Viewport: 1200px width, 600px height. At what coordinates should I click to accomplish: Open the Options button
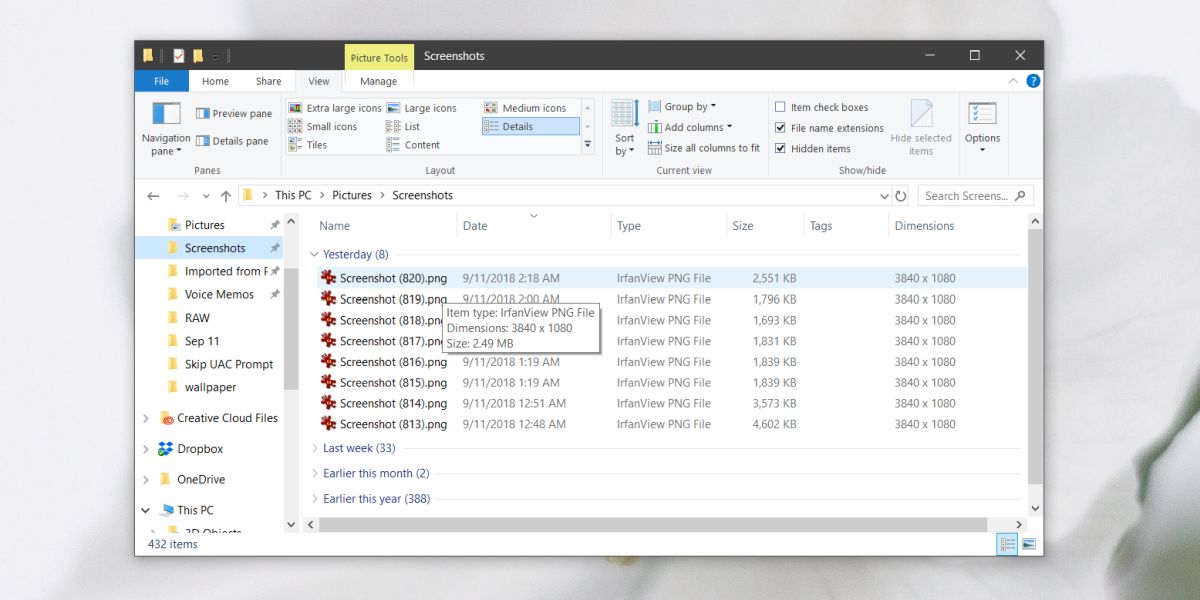pyautogui.click(x=982, y=128)
